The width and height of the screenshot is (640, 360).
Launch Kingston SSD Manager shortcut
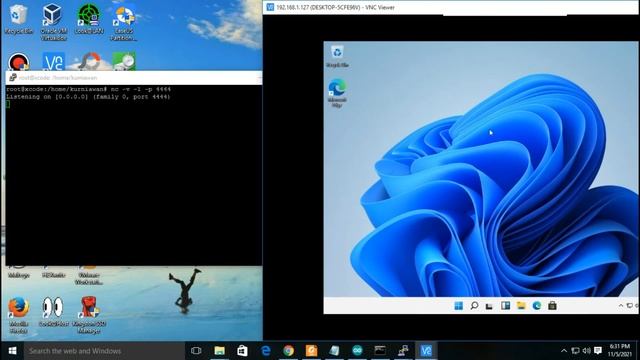tap(89, 315)
